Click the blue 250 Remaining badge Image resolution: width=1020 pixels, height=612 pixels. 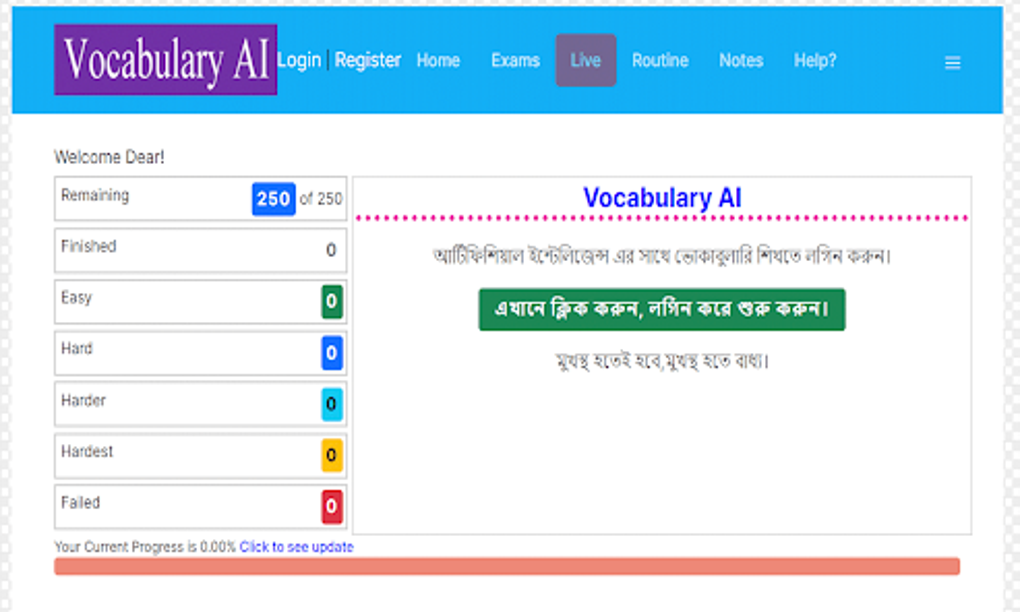273,198
